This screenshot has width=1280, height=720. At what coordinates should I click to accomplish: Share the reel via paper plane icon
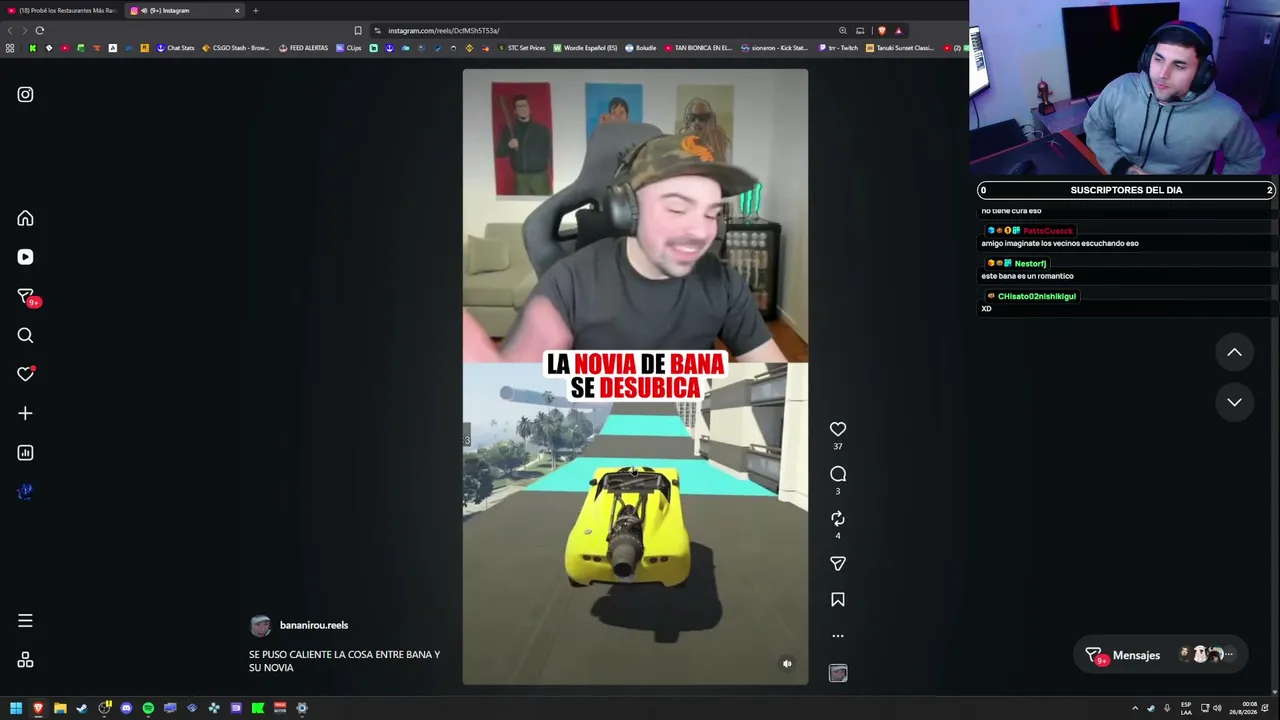(x=838, y=564)
